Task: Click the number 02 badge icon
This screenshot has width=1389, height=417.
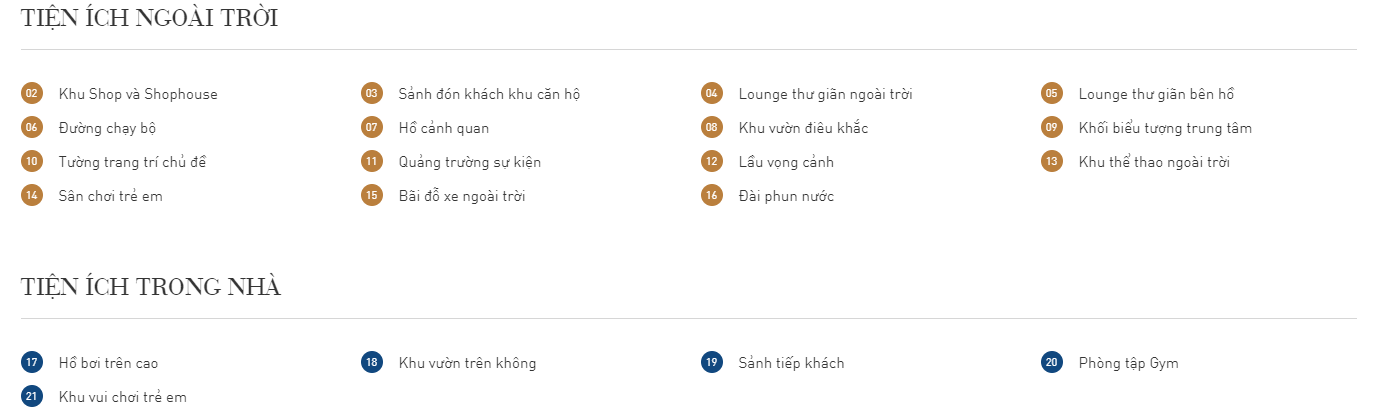Action: coord(32,94)
